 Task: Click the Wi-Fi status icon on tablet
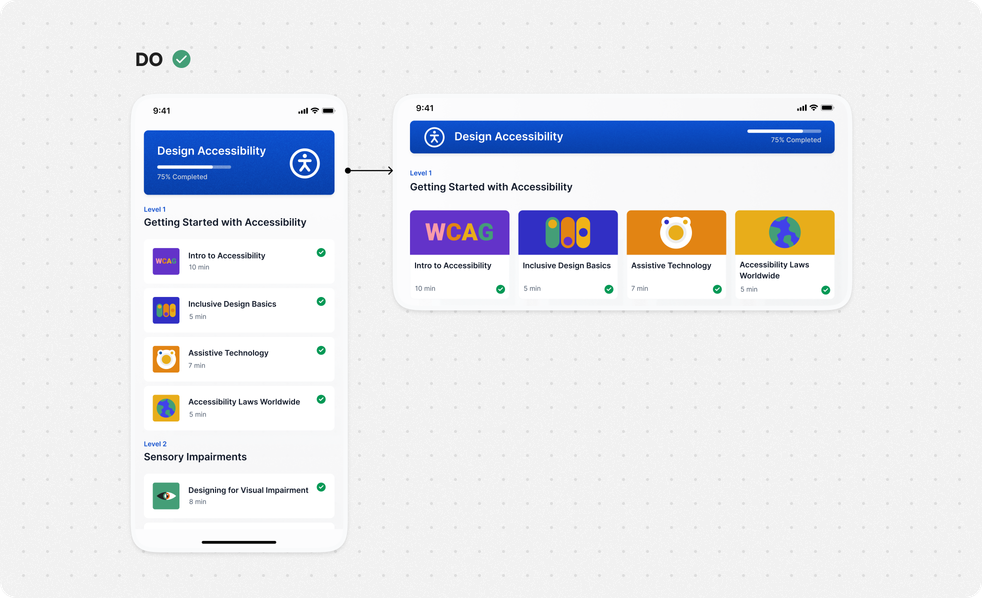pyautogui.click(x=813, y=108)
